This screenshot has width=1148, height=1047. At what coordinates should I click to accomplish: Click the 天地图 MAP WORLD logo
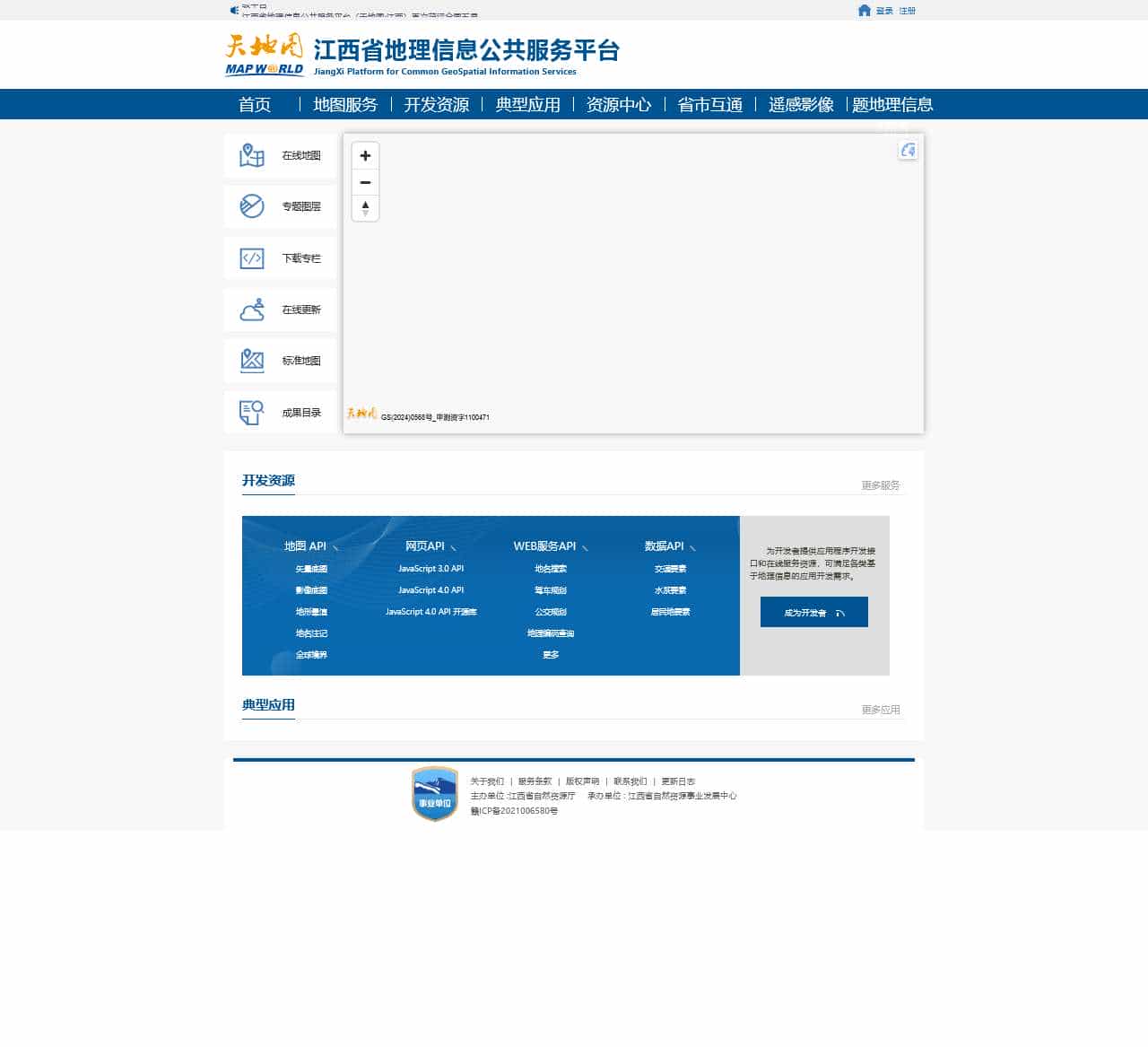265,54
